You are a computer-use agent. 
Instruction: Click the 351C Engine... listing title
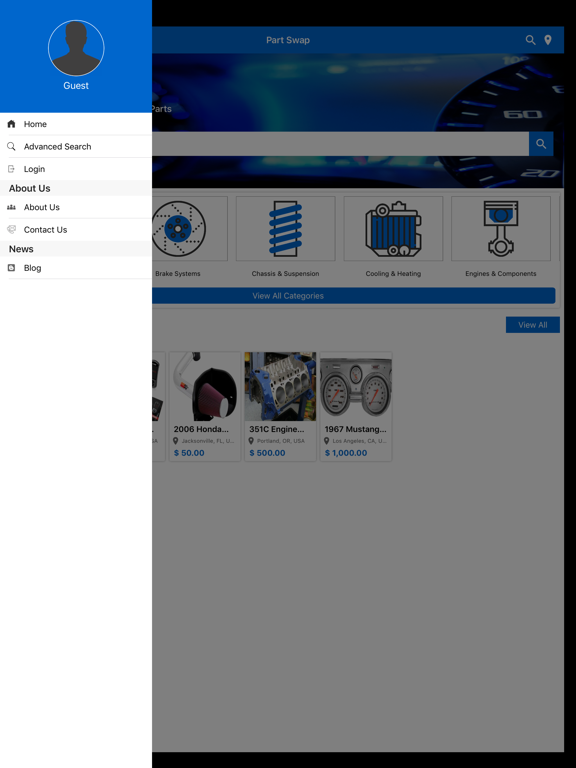pyautogui.click(x=277, y=429)
